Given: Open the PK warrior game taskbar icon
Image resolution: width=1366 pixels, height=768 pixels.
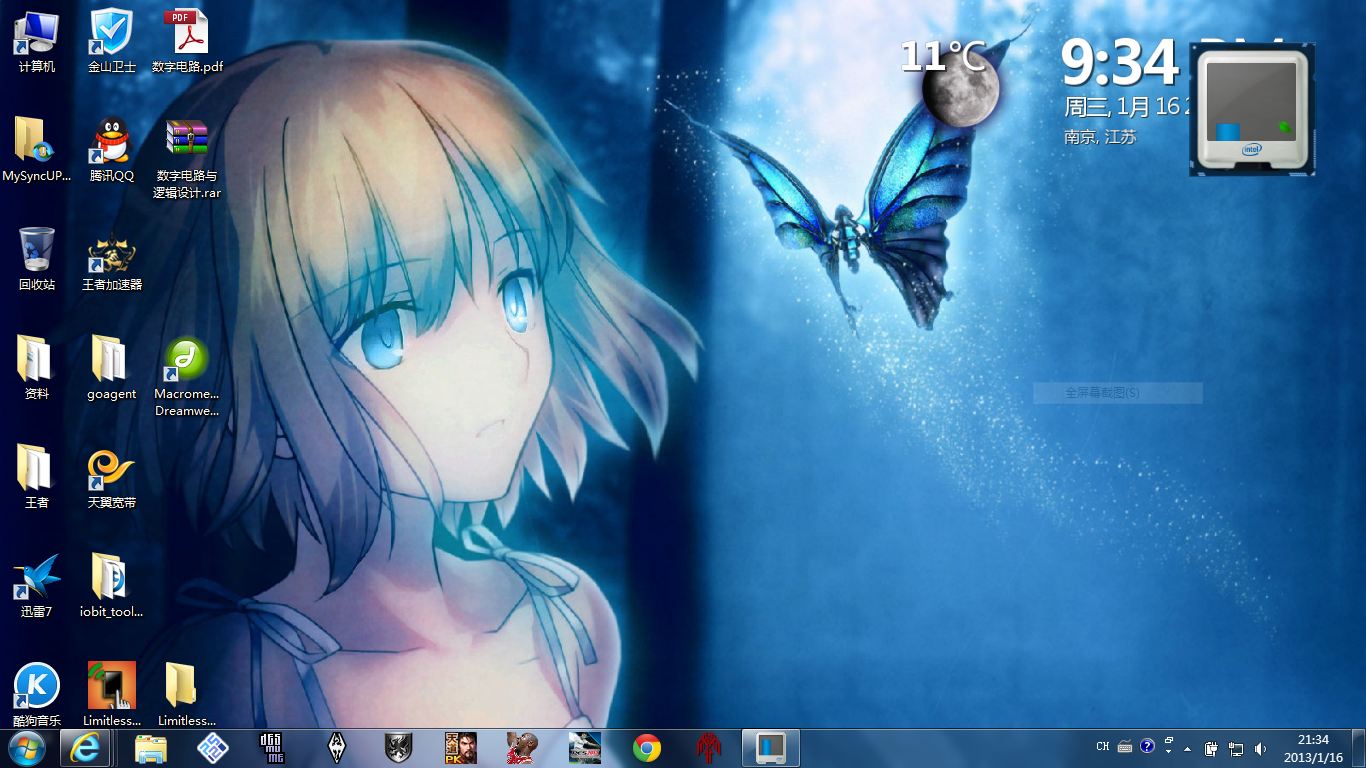Looking at the screenshot, I should [x=461, y=748].
